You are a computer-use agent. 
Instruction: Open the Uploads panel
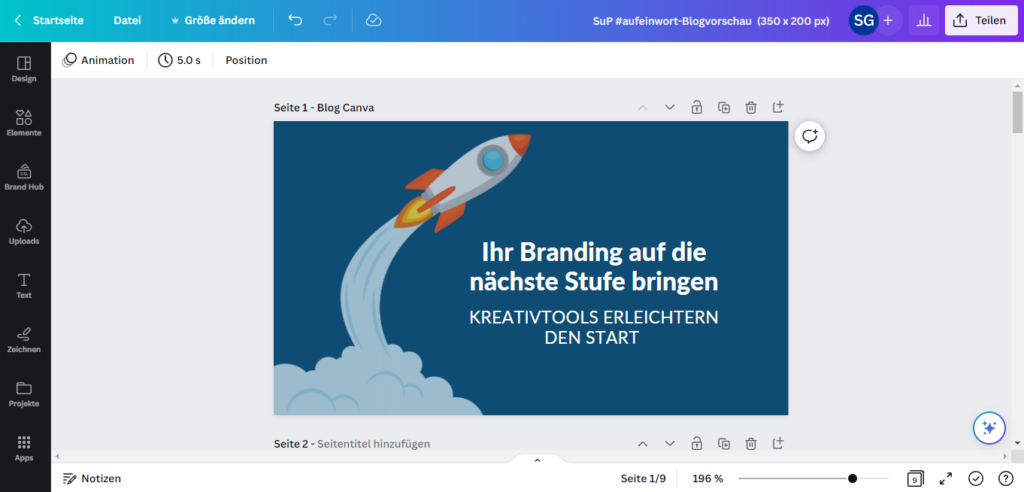pos(24,232)
